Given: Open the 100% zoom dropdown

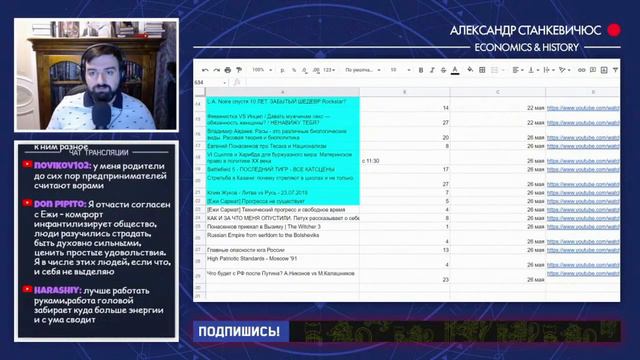Looking at the screenshot, I should [262, 70].
